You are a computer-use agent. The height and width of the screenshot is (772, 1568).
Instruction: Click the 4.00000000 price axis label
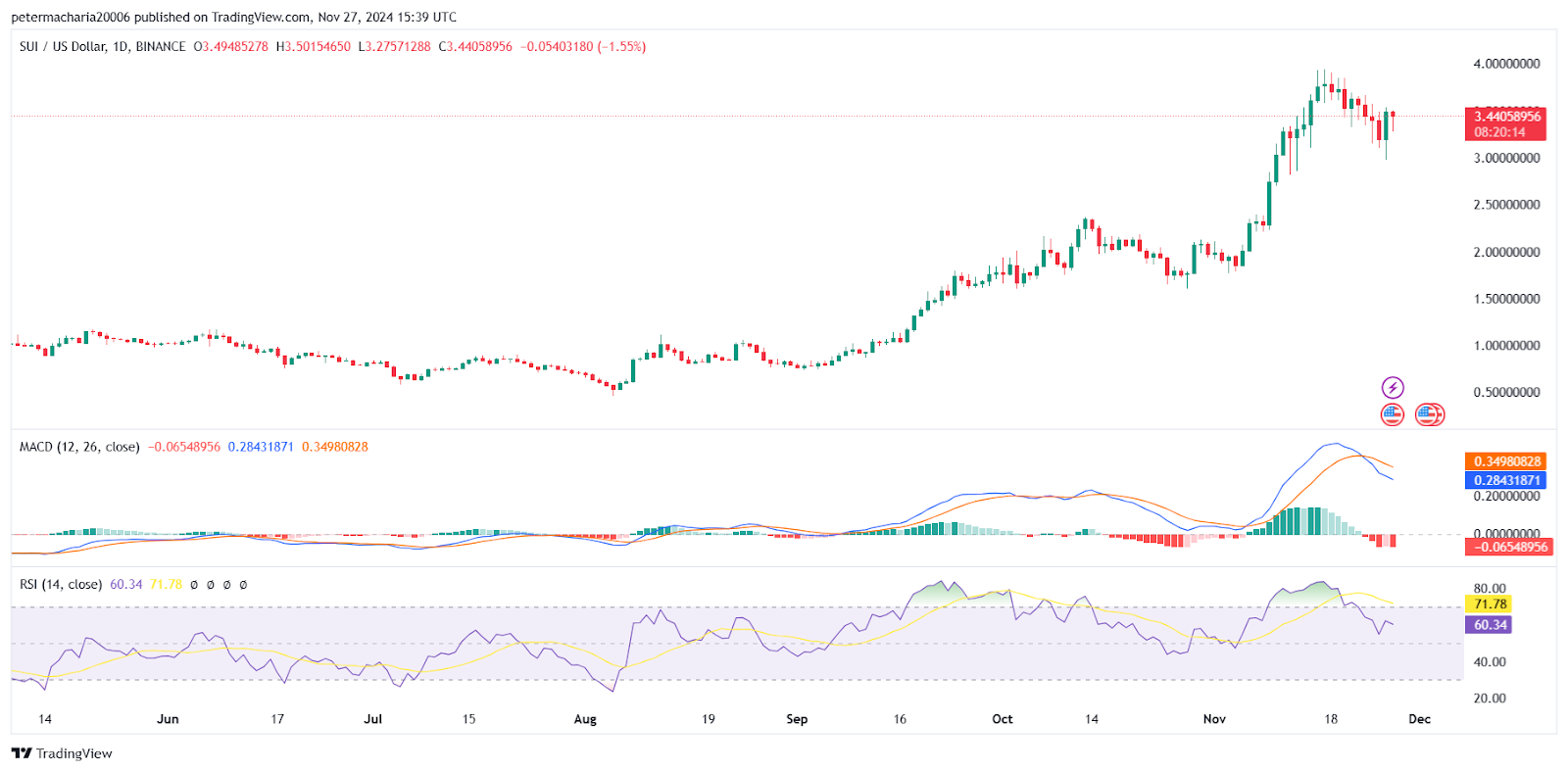[1506, 64]
